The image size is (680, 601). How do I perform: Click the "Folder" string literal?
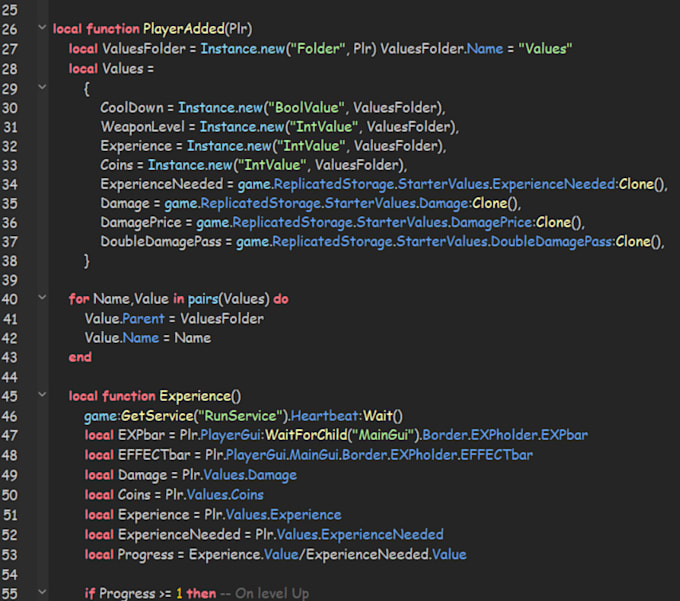[317, 49]
